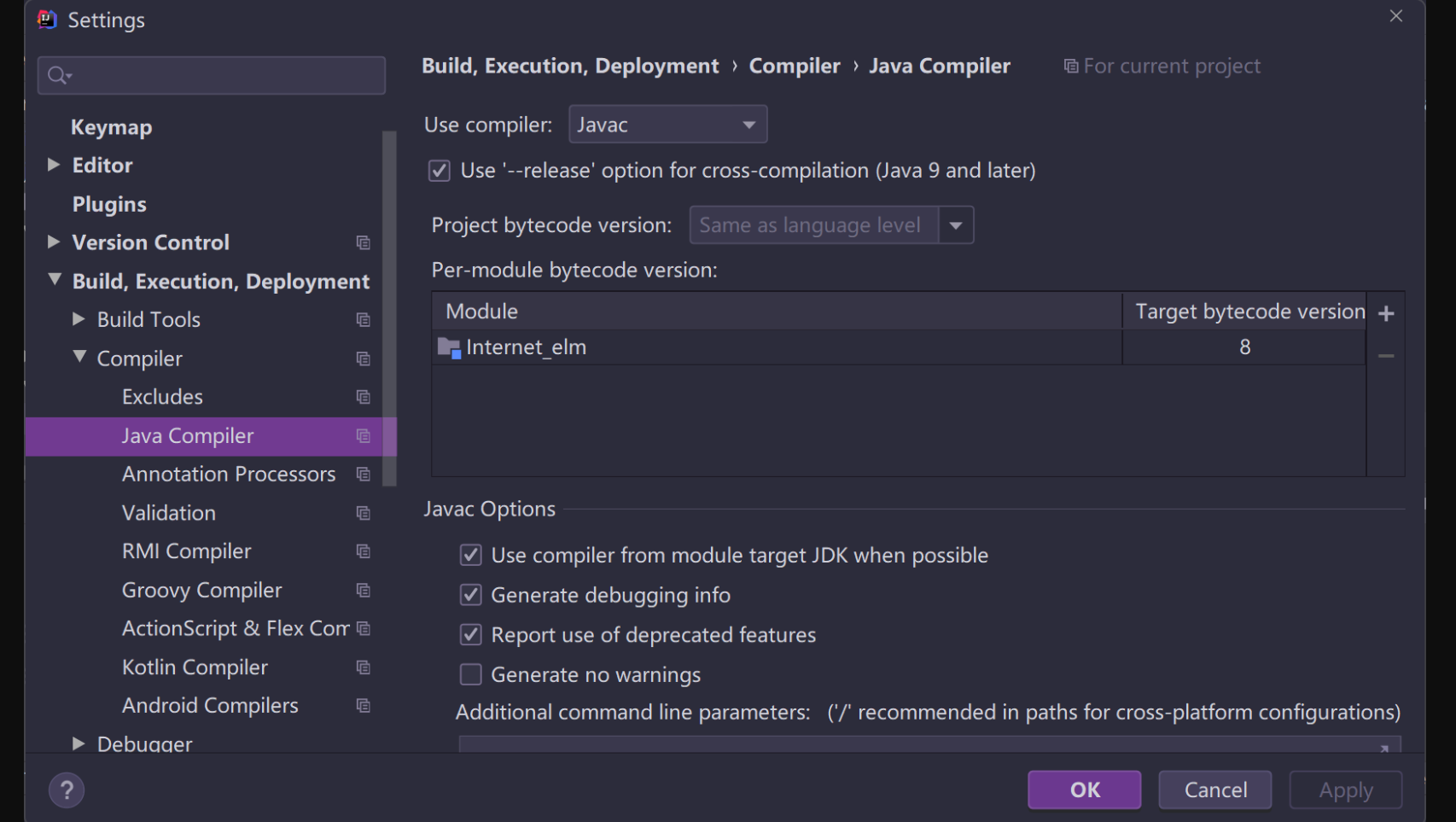Click the Module column header
Image resolution: width=1456 pixels, height=822 pixels.
pos(777,312)
